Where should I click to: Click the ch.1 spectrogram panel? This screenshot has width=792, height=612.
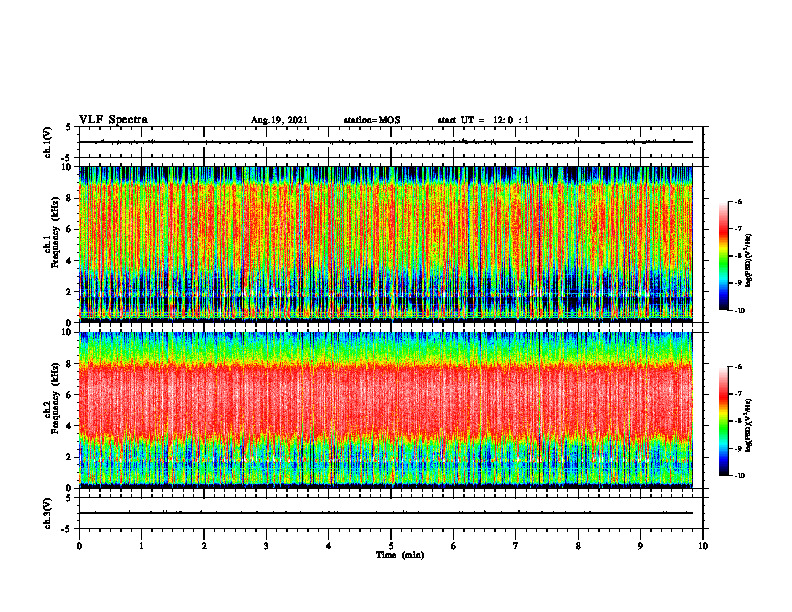pyautogui.click(x=386, y=244)
